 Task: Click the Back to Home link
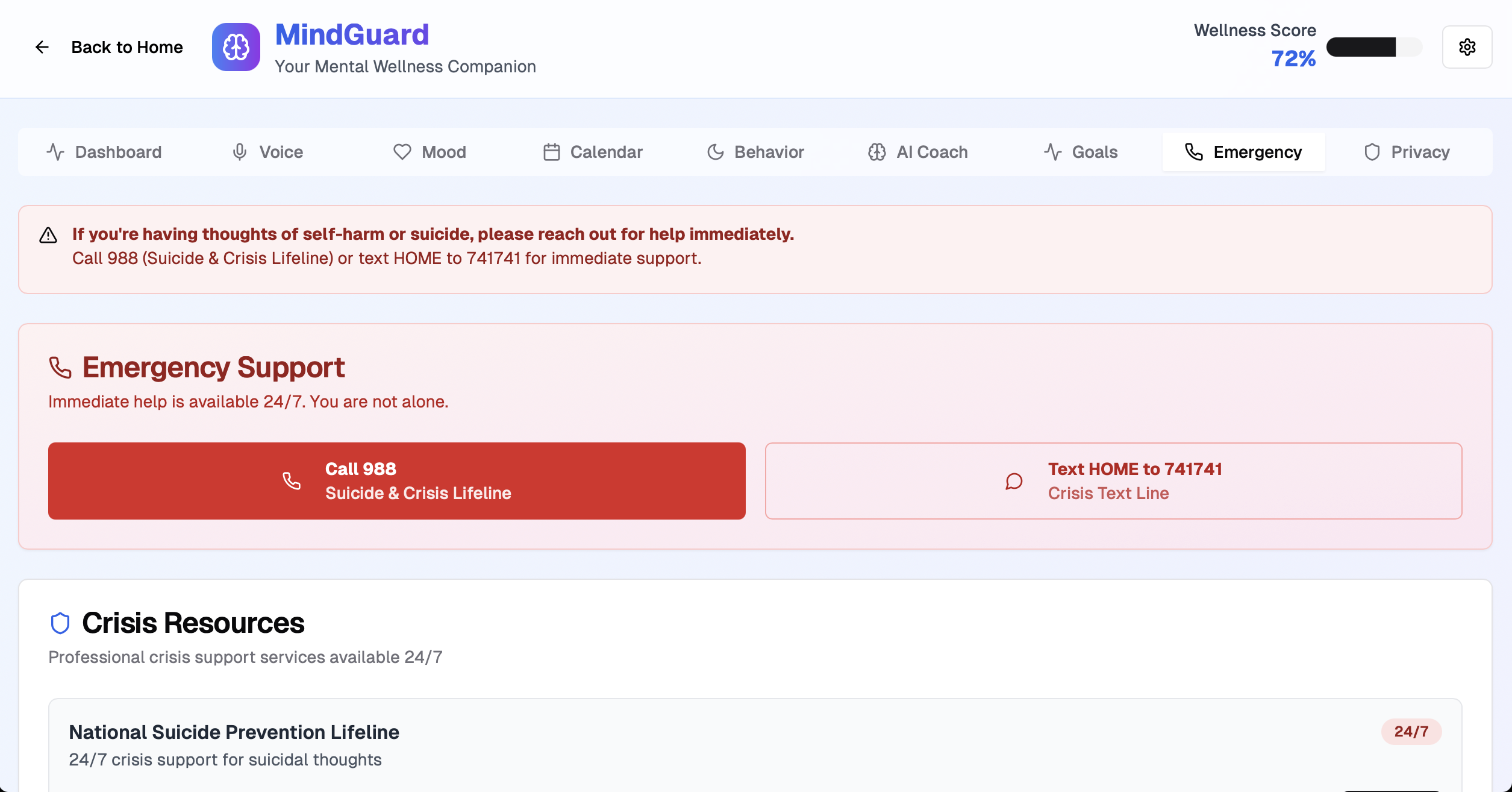127,46
